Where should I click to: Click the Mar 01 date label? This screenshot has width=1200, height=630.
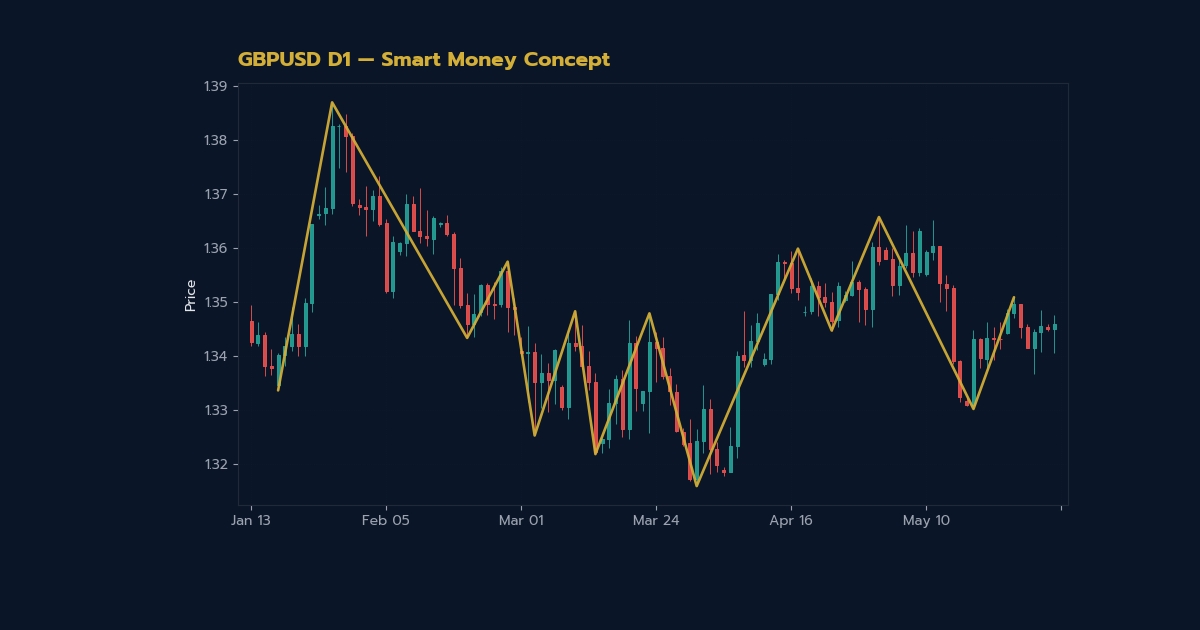pos(521,521)
